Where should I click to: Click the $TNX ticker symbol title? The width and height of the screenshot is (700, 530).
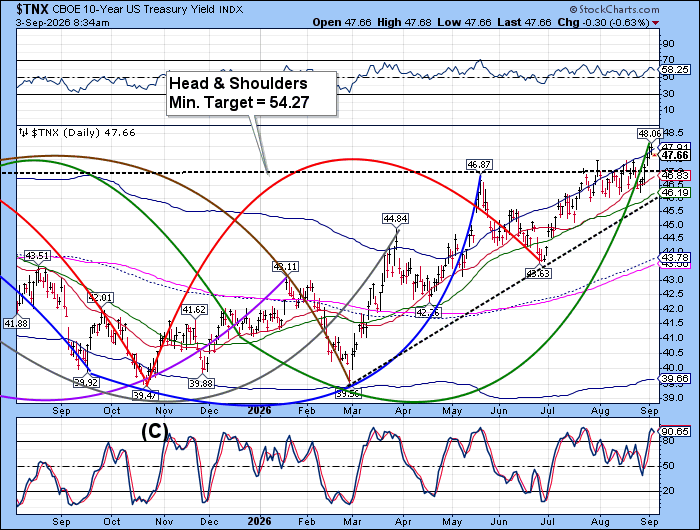pos(32,9)
